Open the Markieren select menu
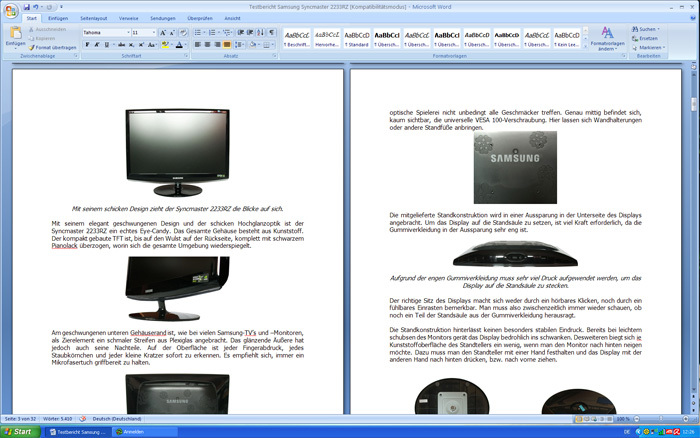Viewport: 700px width, 438px height. tap(648, 47)
